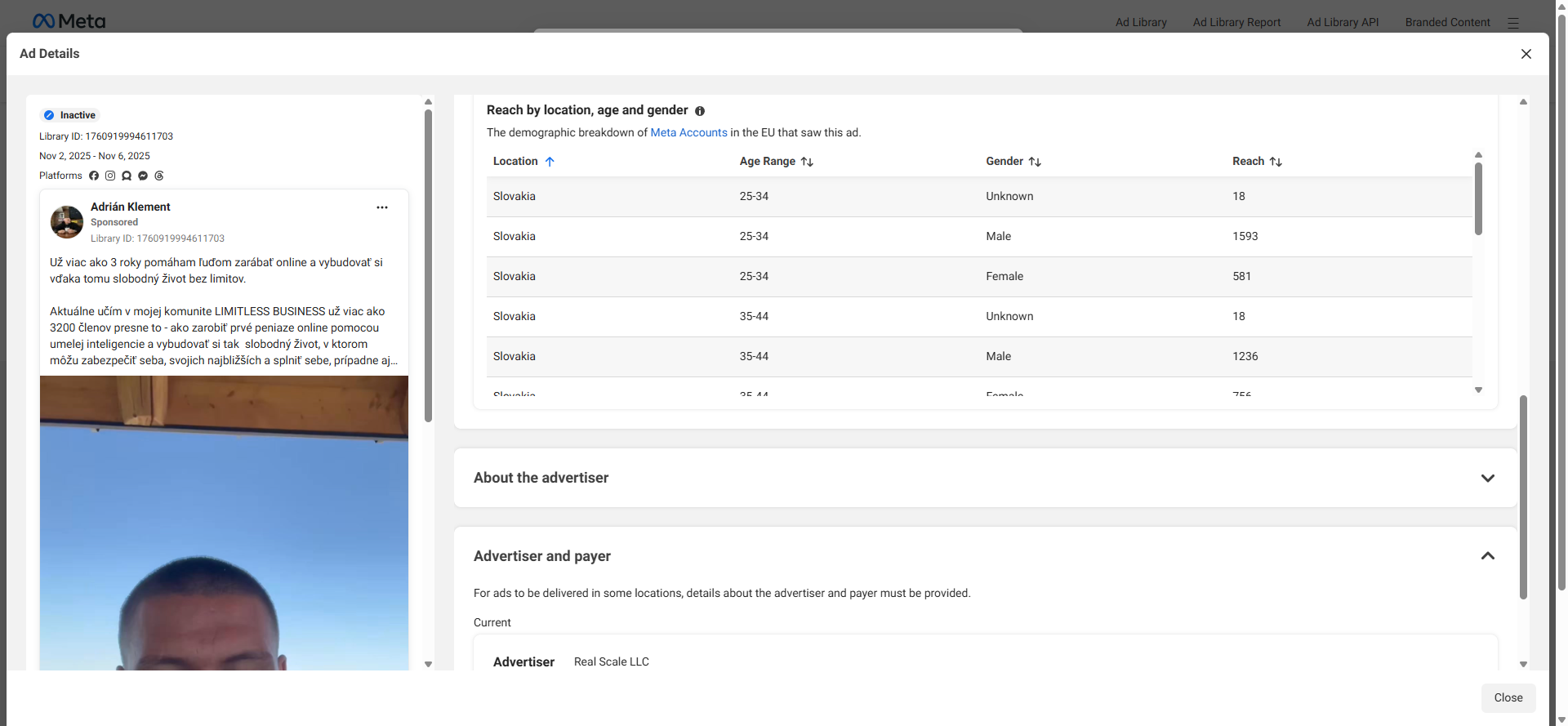
Task: Sort table by Age Range arrows
Action: [x=807, y=162]
